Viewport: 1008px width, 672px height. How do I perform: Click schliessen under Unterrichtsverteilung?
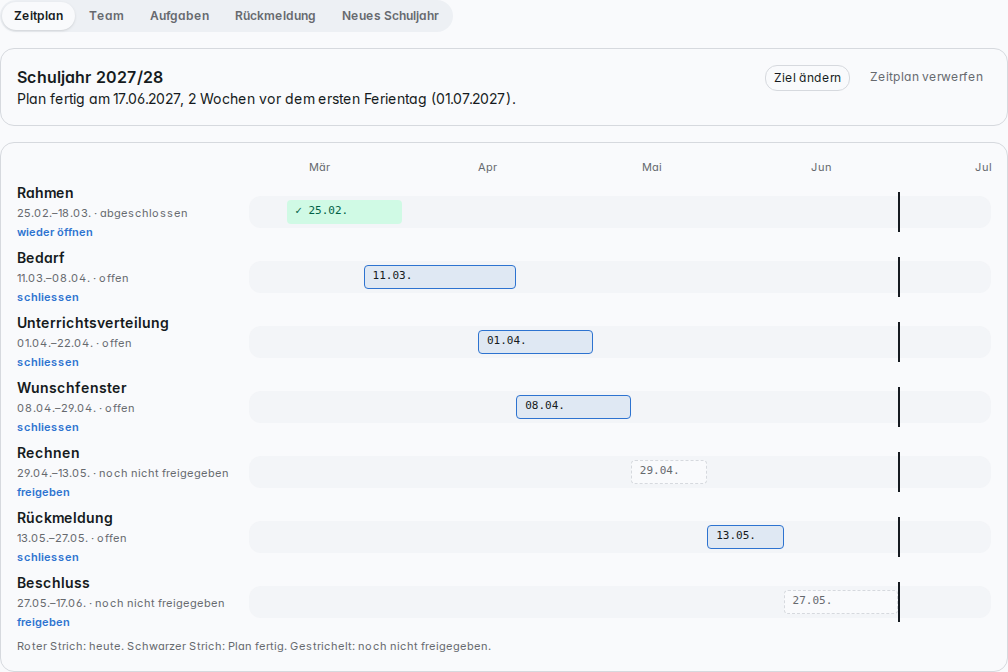click(x=48, y=362)
